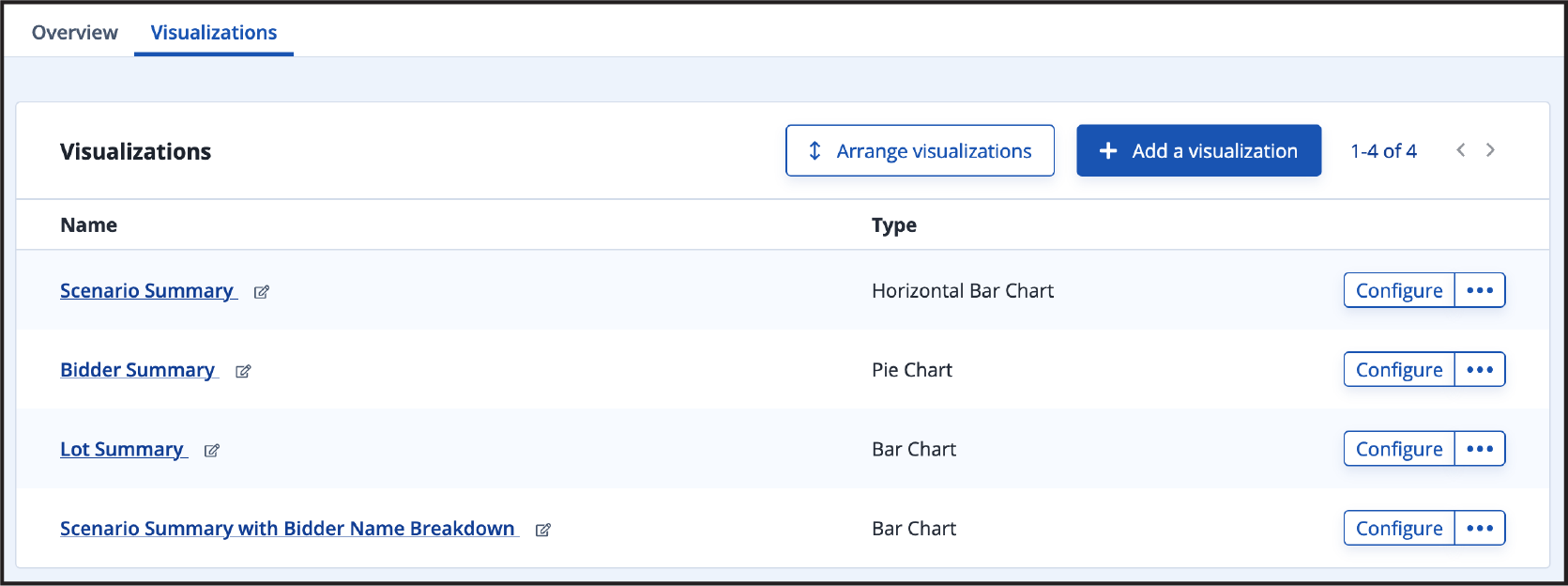
Task: Go to next page of visualizations
Action: (1490, 150)
